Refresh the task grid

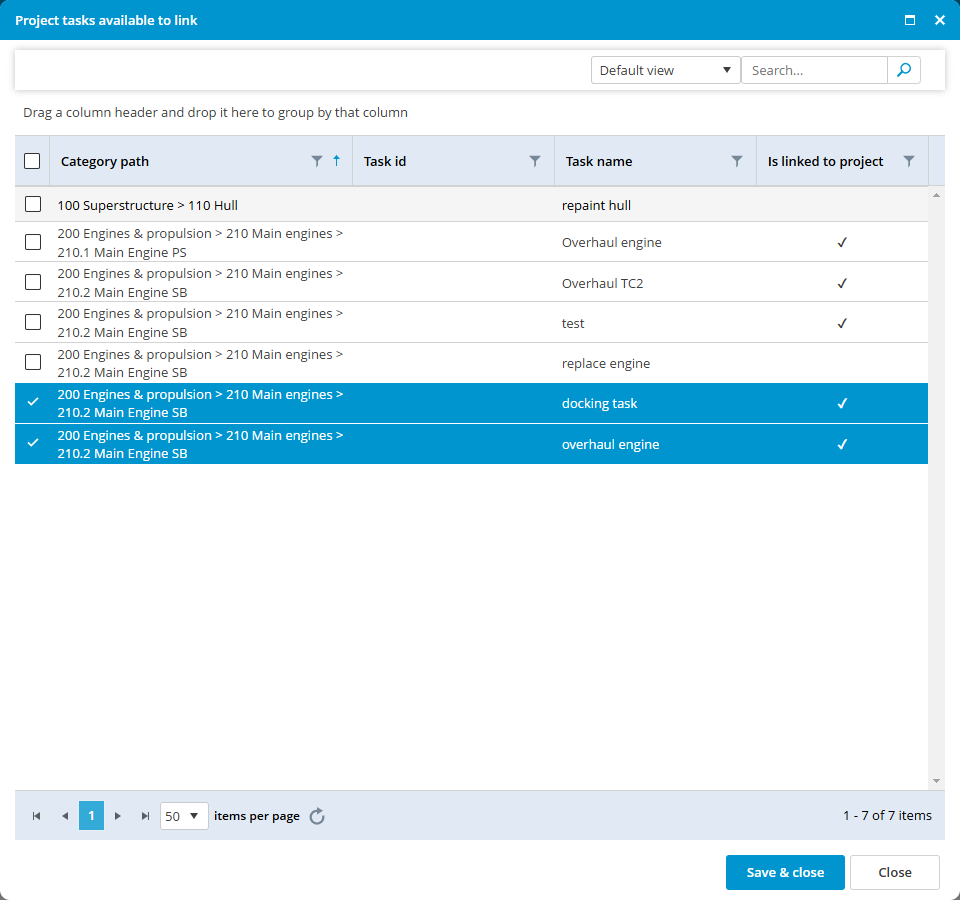click(317, 816)
